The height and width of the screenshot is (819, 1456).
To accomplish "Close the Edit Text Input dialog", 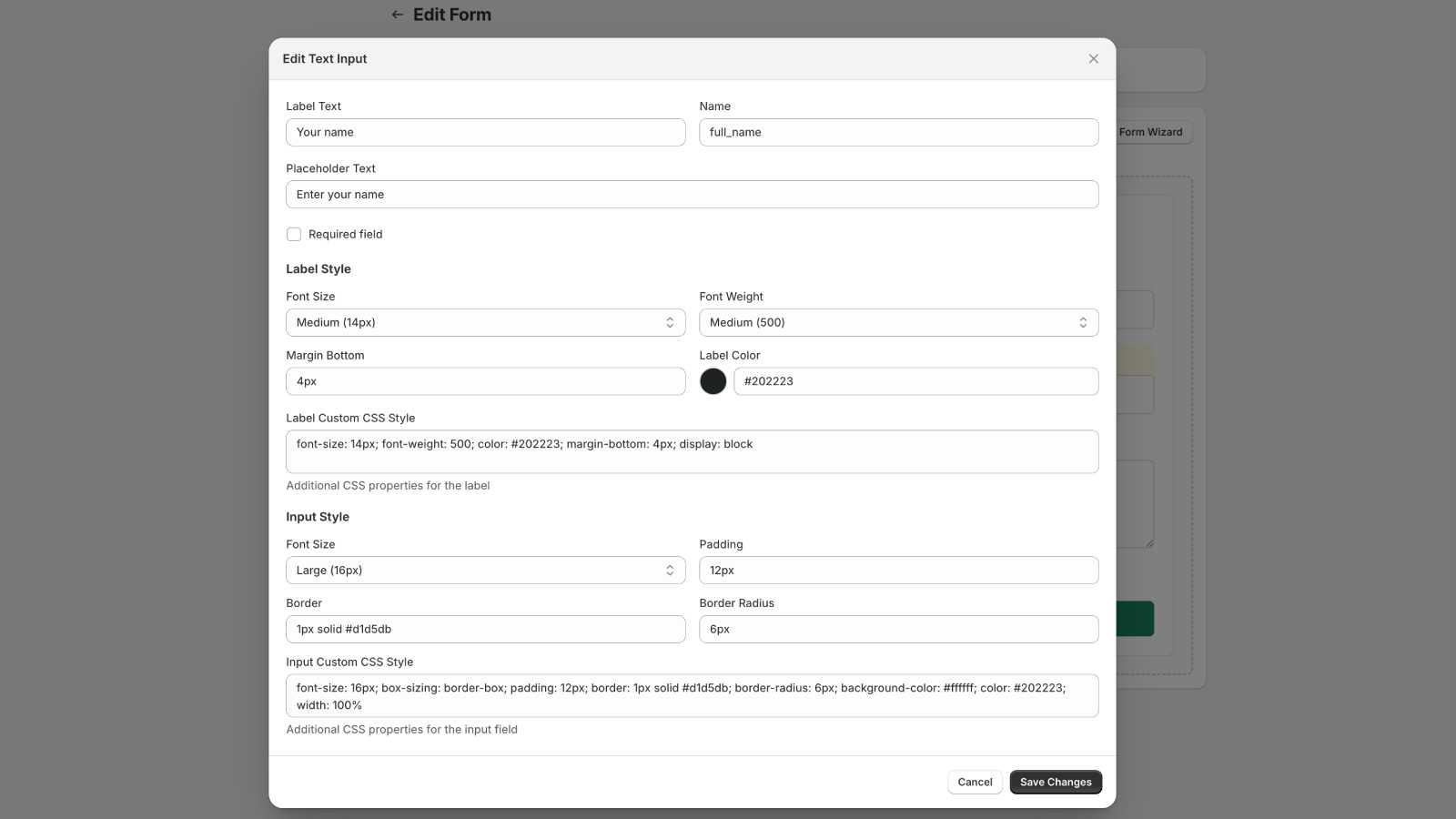I will tap(1093, 58).
